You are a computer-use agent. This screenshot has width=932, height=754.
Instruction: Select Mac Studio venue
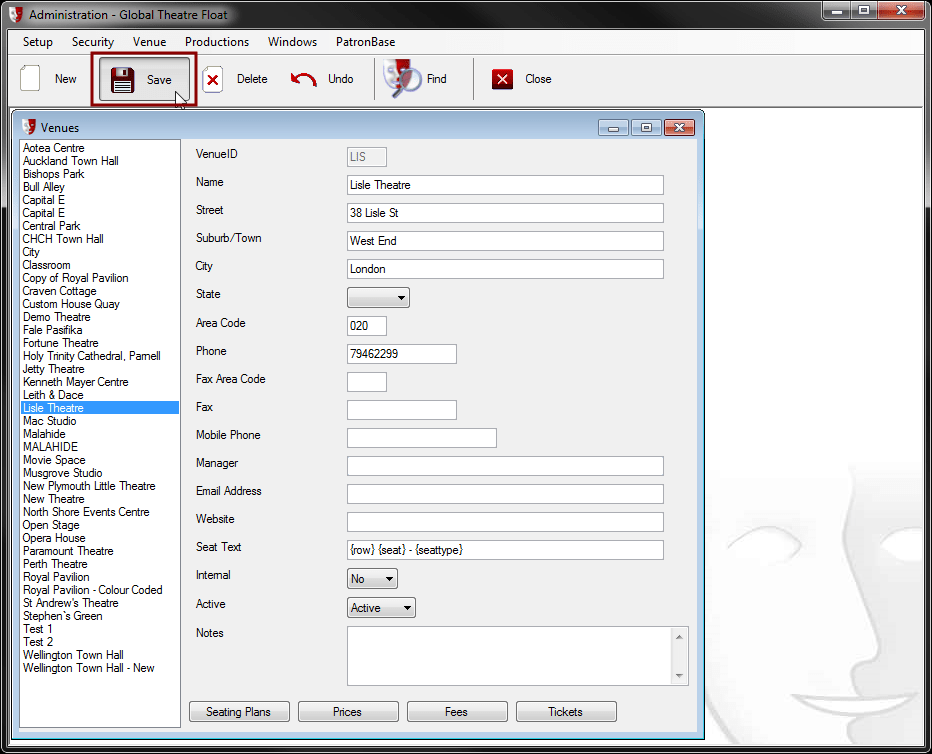click(49, 421)
